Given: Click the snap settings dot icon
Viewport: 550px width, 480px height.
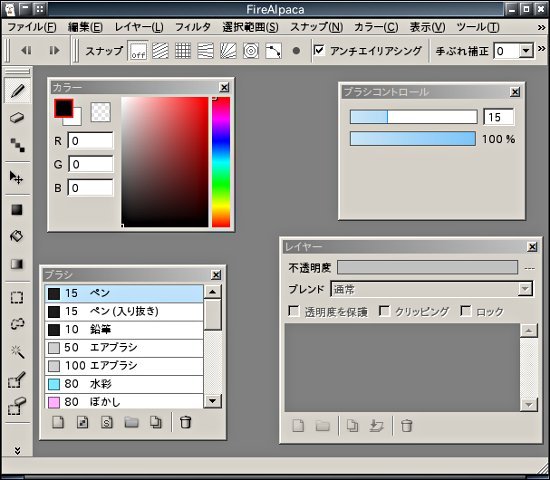Looking at the screenshot, I should click(296, 51).
